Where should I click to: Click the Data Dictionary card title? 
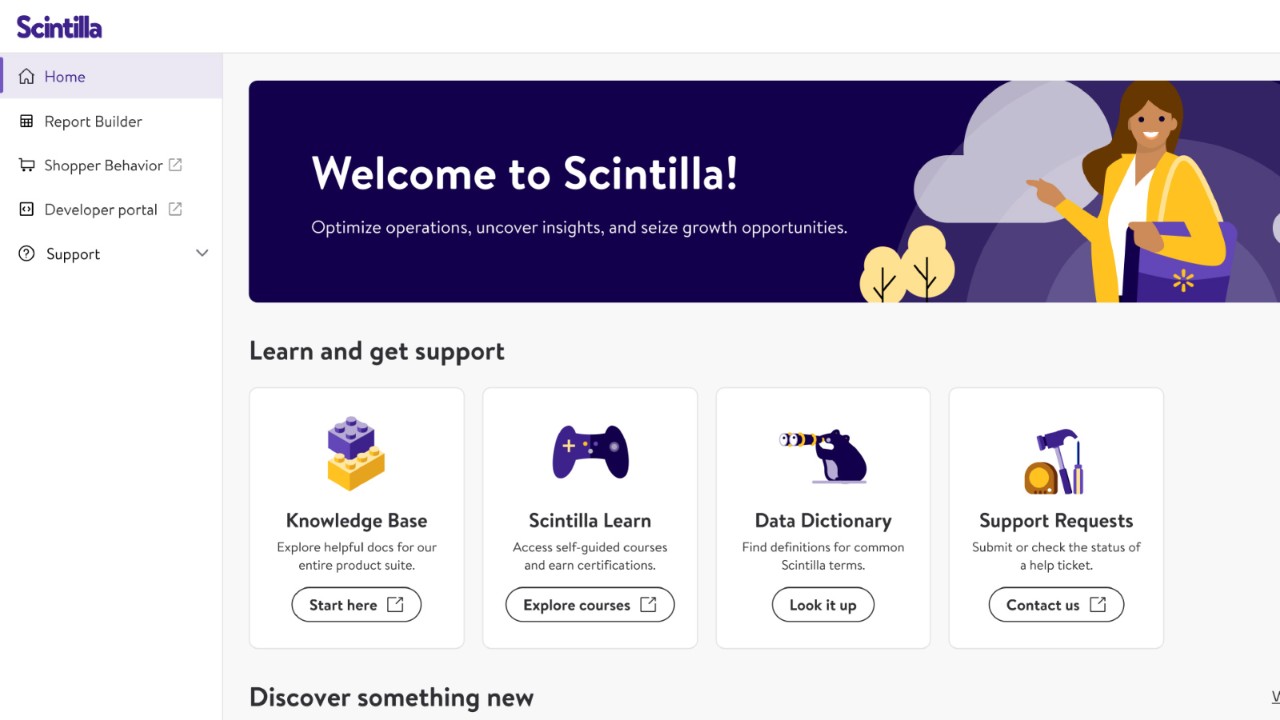[x=823, y=521]
